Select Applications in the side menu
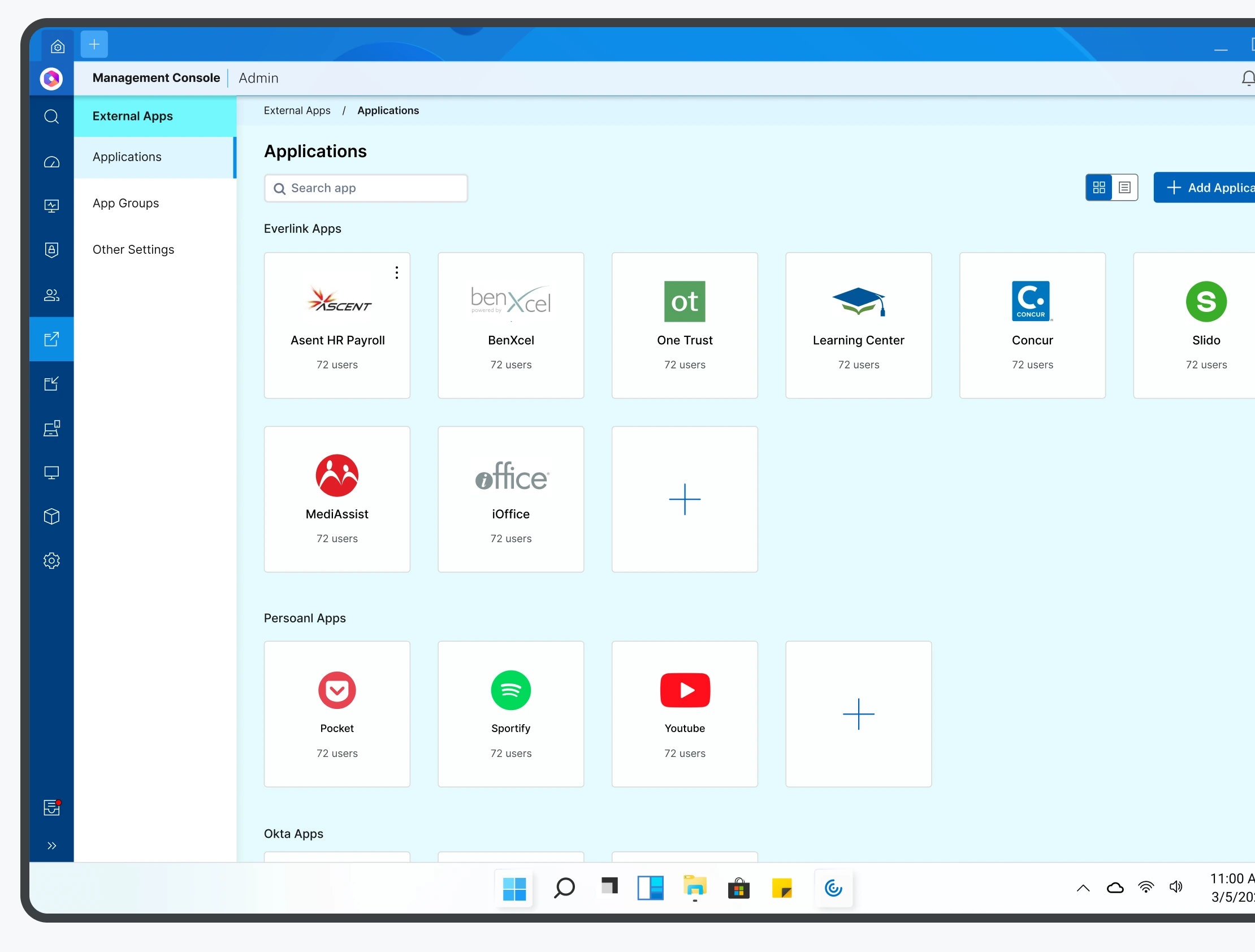The image size is (1255, 952). point(155,157)
